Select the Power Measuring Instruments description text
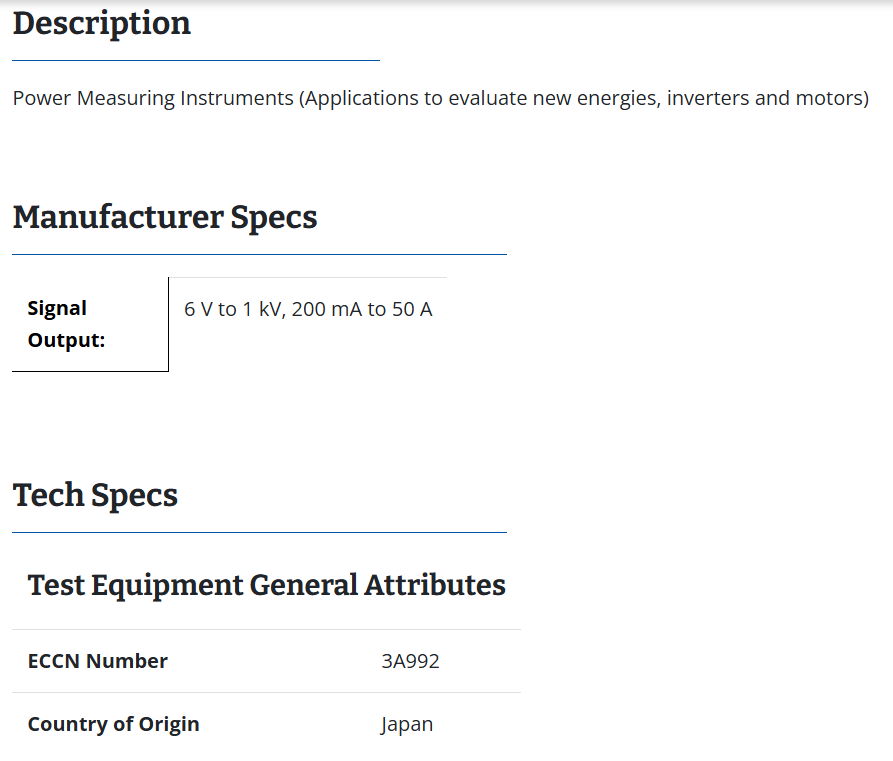 pos(441,99)
